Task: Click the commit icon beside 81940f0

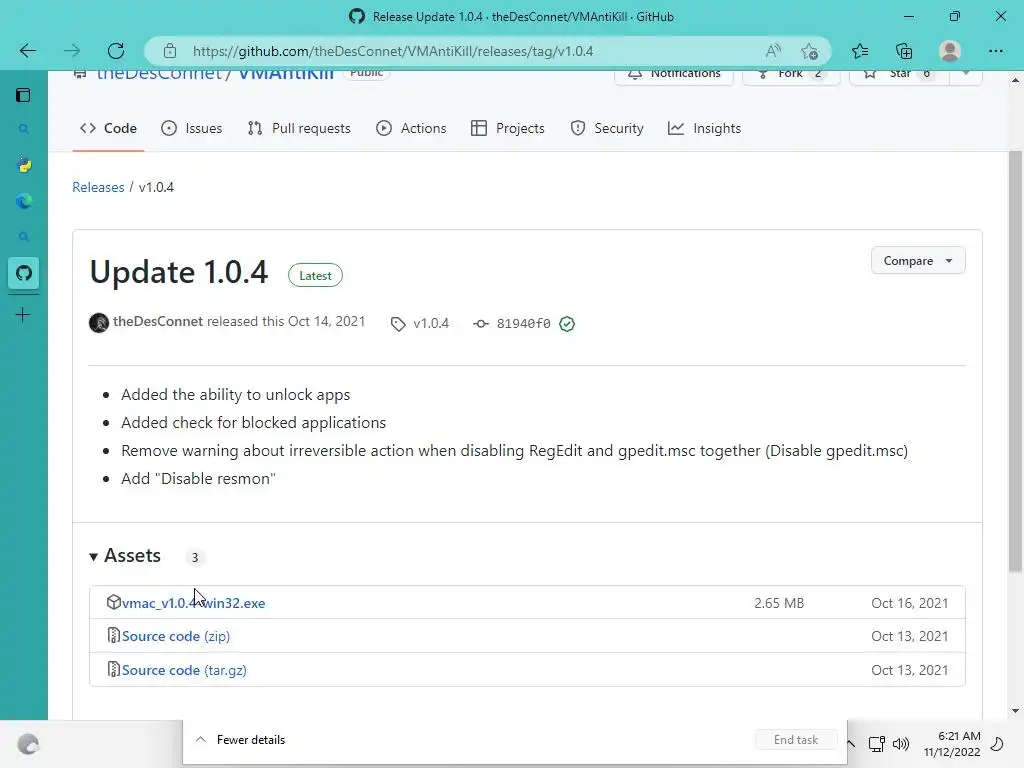Action: tap(481, 323)
